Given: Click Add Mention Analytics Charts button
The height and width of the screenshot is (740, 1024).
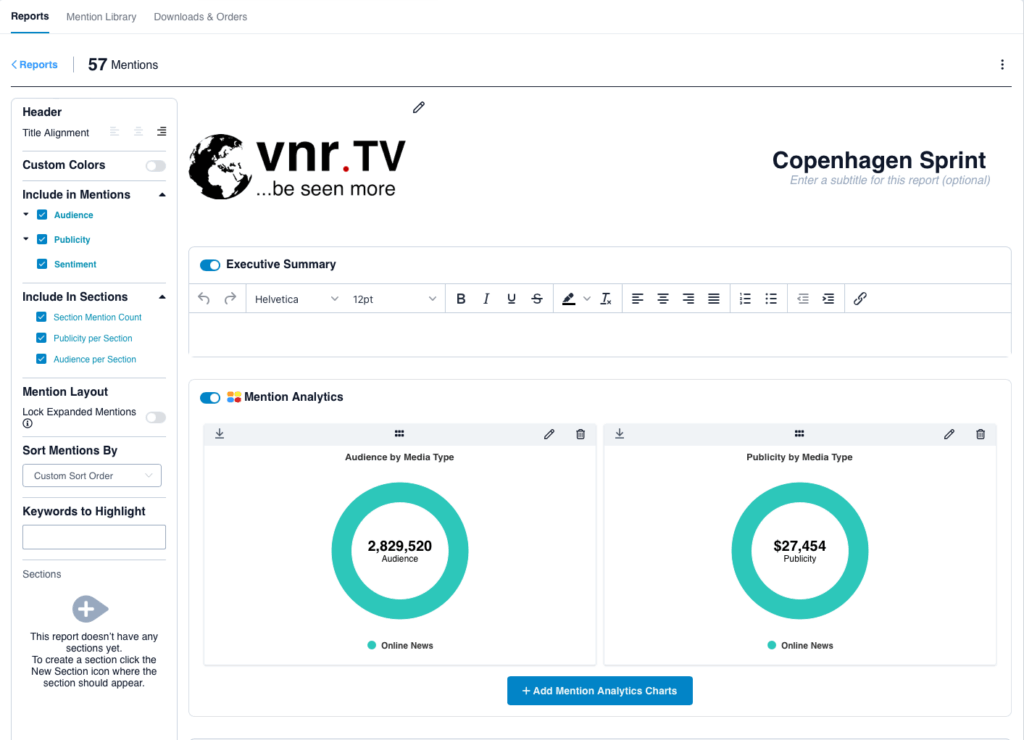Looking at the screenshot, I should [x=599, y=691].
